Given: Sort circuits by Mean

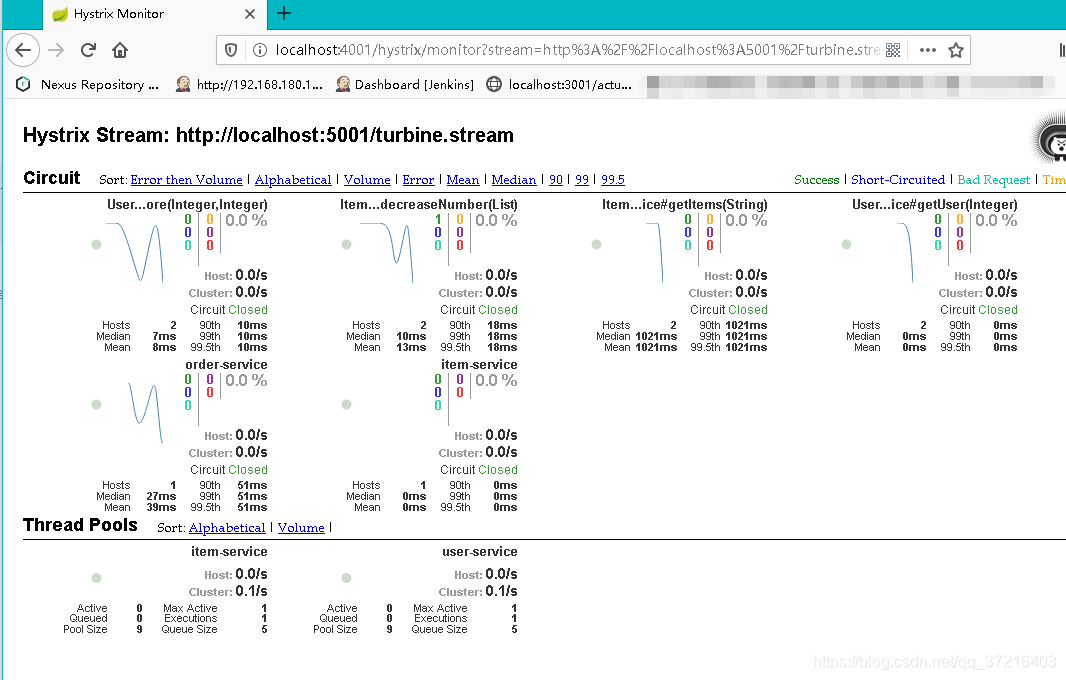Looking at the screenshot, I should [463, 180].
